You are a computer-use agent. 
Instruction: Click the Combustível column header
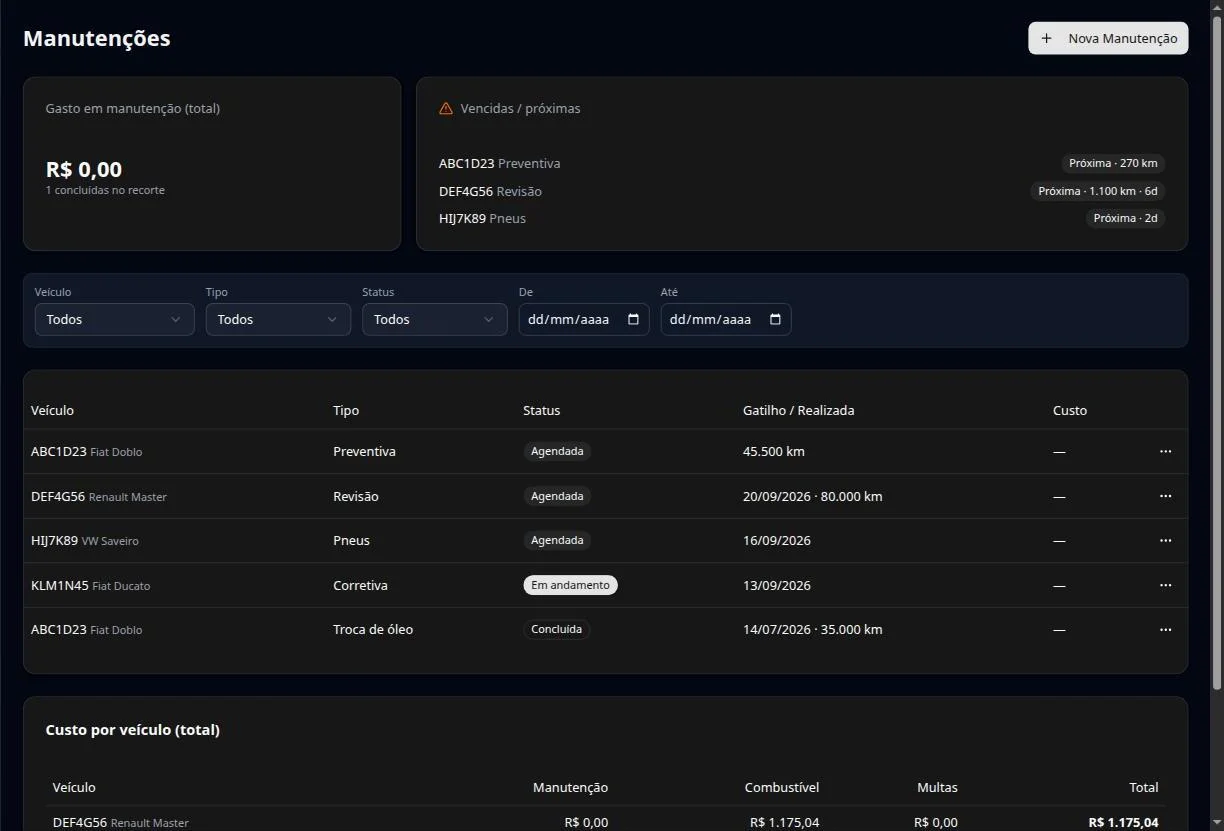782,787
